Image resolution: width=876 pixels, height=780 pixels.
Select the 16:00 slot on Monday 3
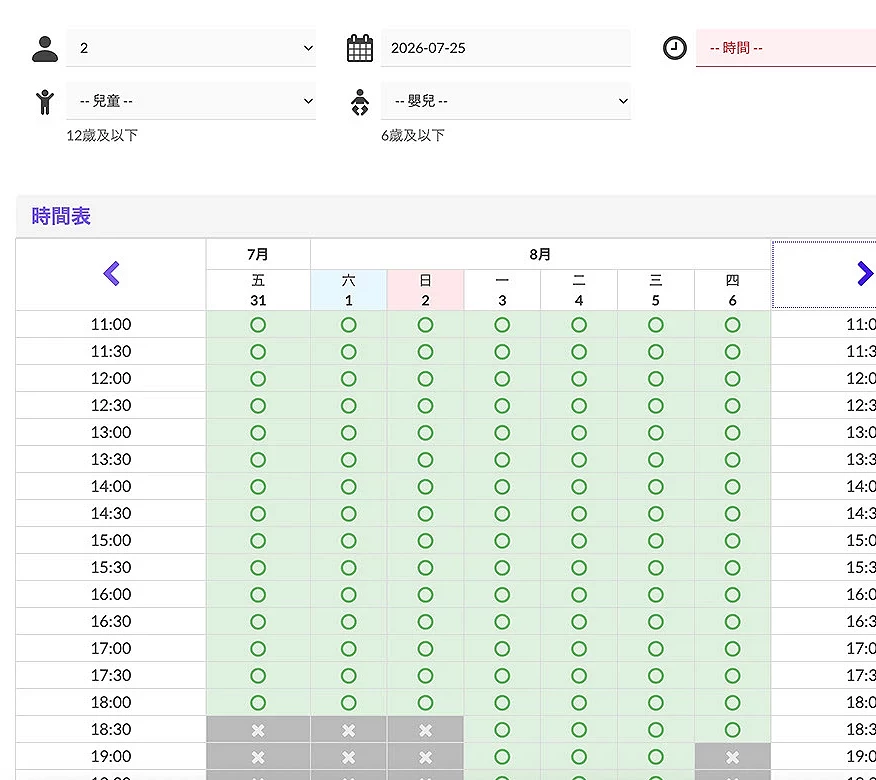click(502, 594)
